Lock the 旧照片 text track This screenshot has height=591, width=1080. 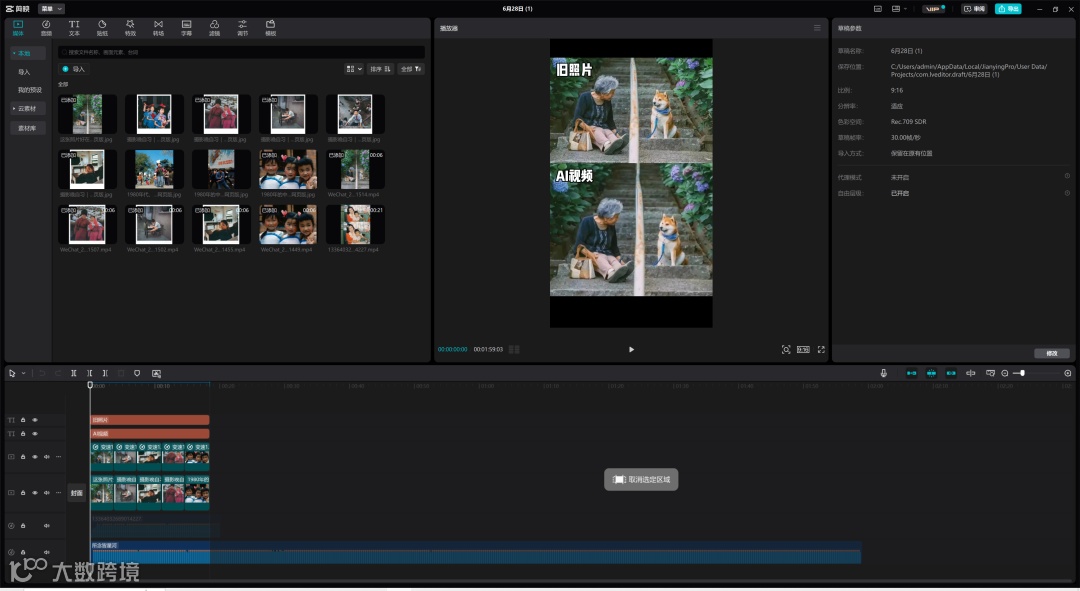[23, 419]
